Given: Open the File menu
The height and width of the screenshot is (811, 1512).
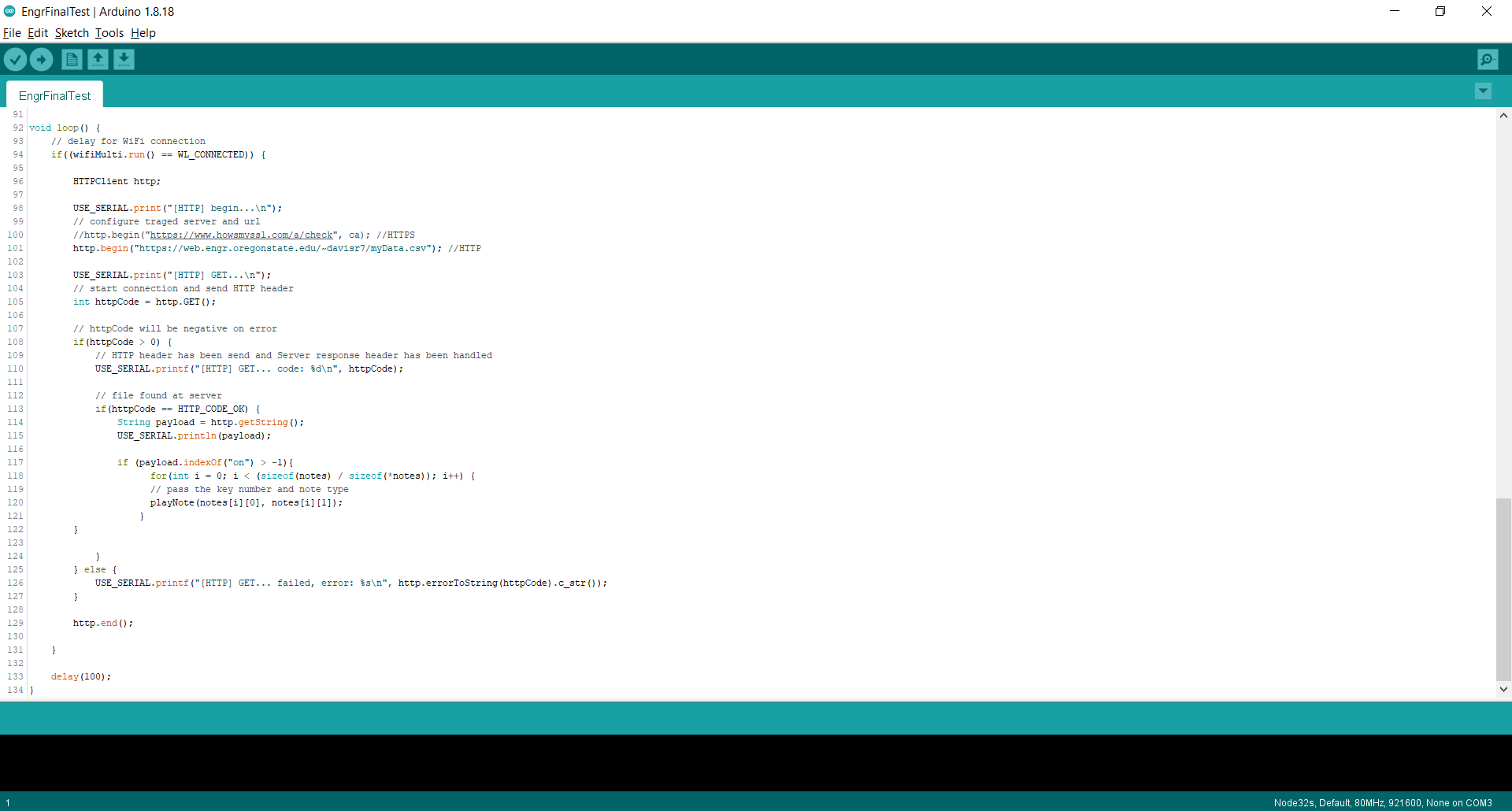Looking at the screenshot, I should point(12,33).
